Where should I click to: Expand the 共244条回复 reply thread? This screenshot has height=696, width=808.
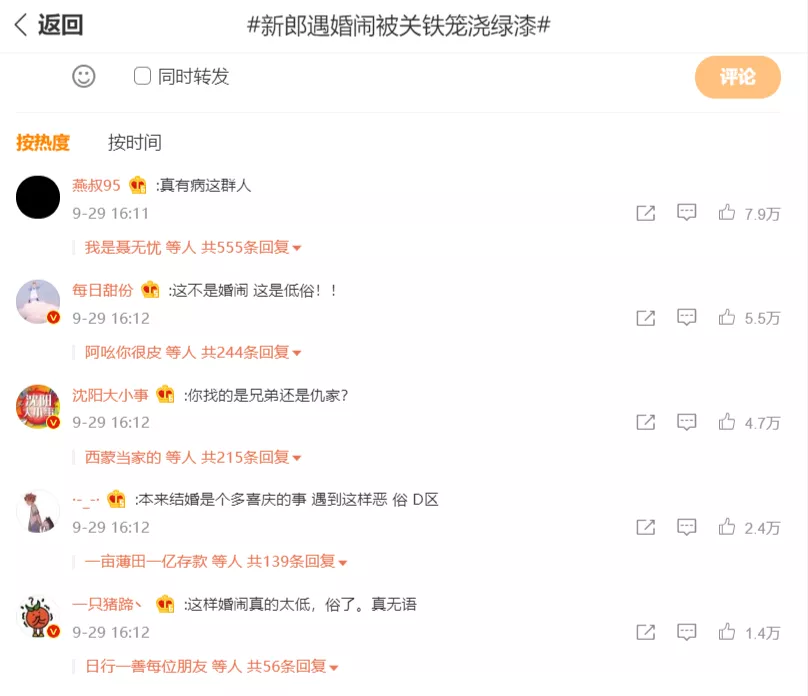coord(252,353)
